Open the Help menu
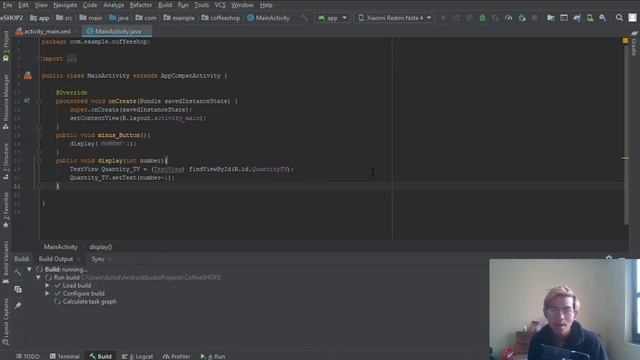The height and width of the screenshot is (360, 640). coord(266,5)
